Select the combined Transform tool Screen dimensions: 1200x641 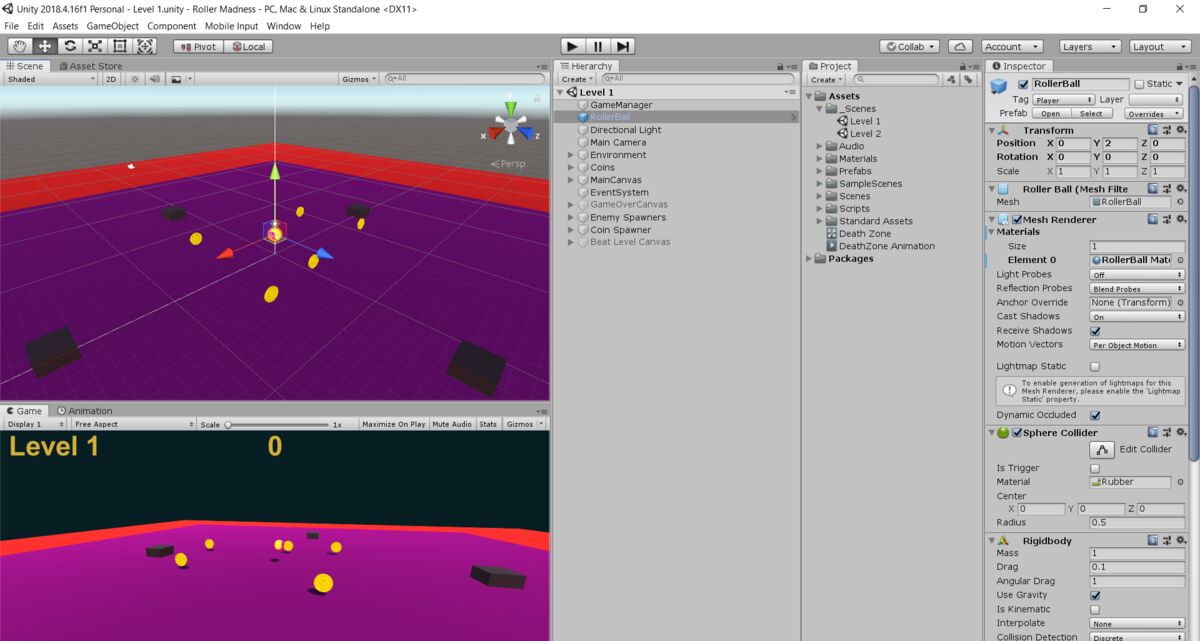point(145,46)
